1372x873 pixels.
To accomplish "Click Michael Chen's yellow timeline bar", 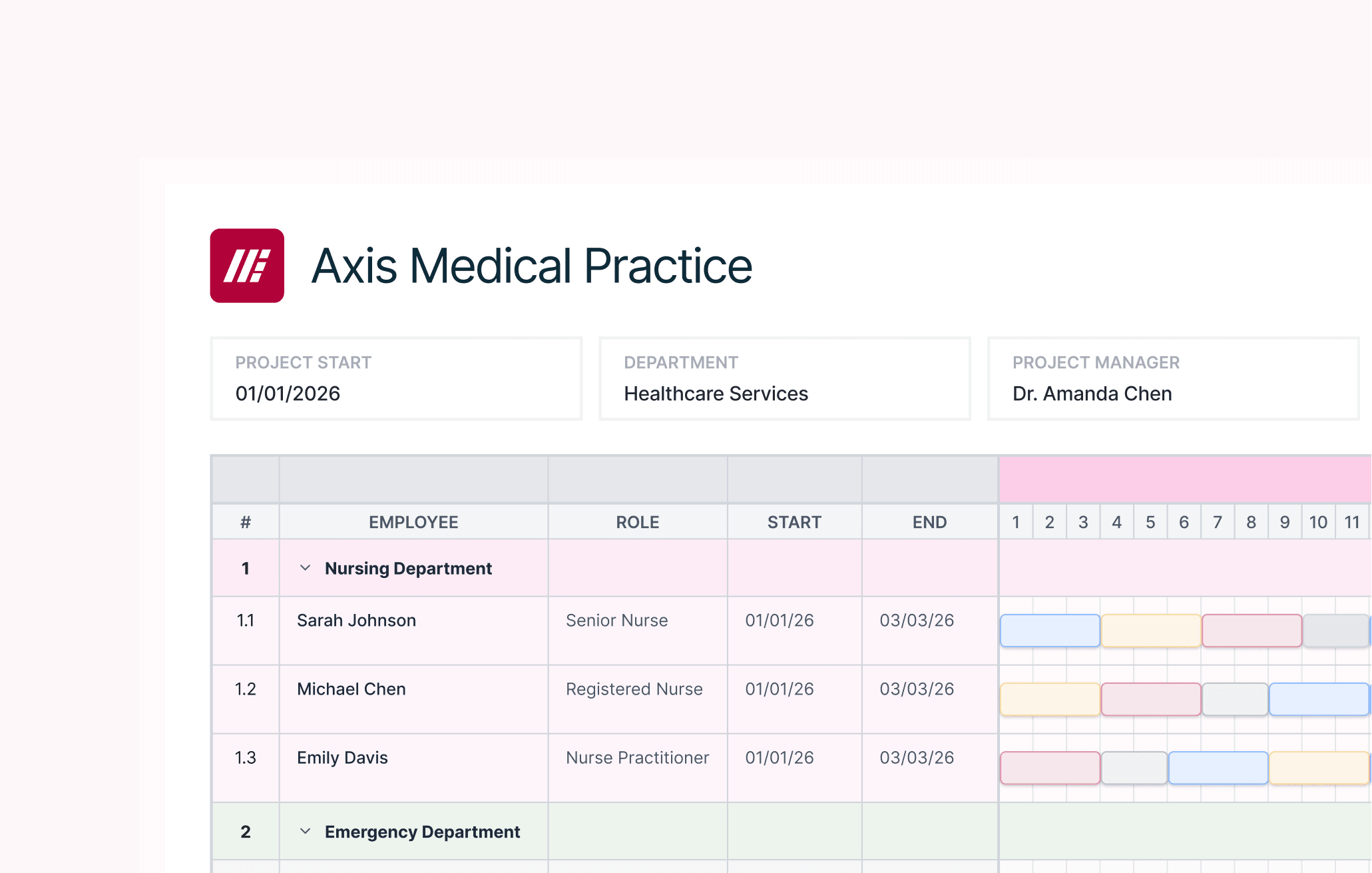I will (1049, 699).
